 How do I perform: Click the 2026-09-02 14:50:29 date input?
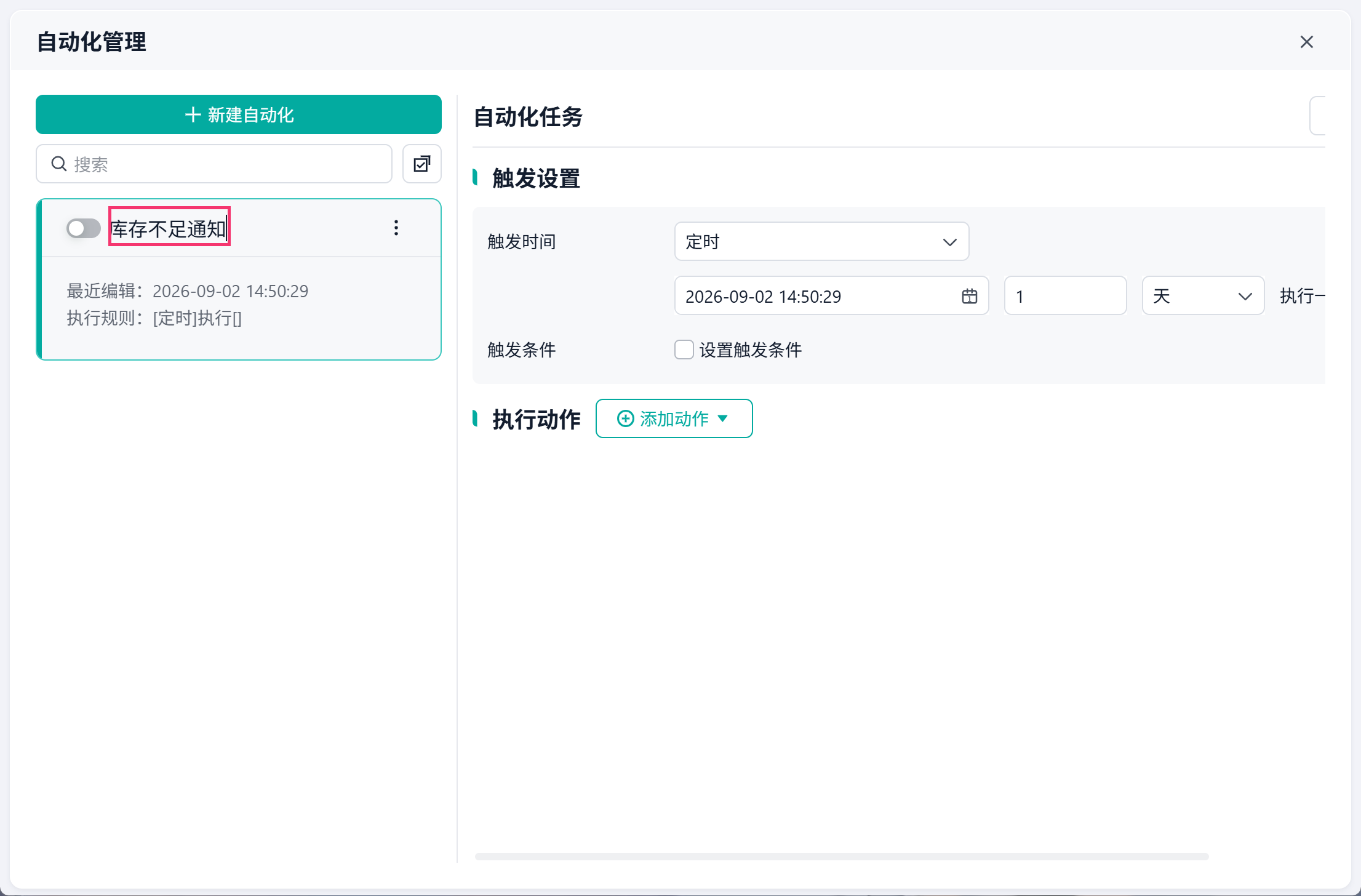click(x=831, y=295)
